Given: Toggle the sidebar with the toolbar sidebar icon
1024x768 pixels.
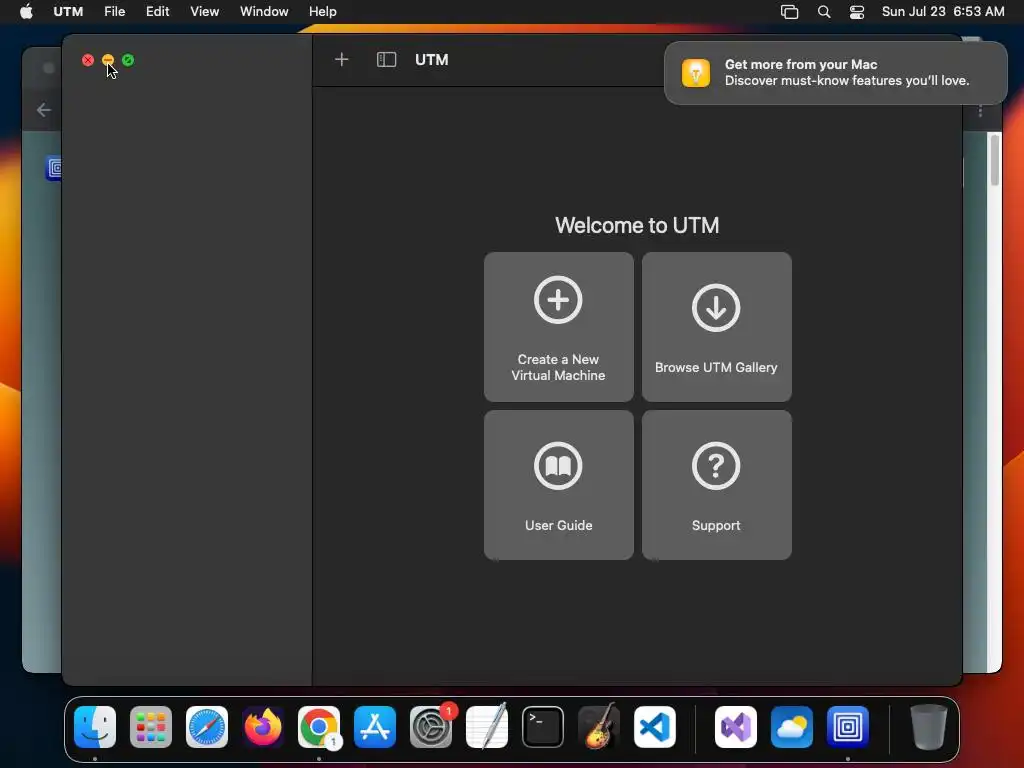Looking at the screenshot, I should 387,60.
